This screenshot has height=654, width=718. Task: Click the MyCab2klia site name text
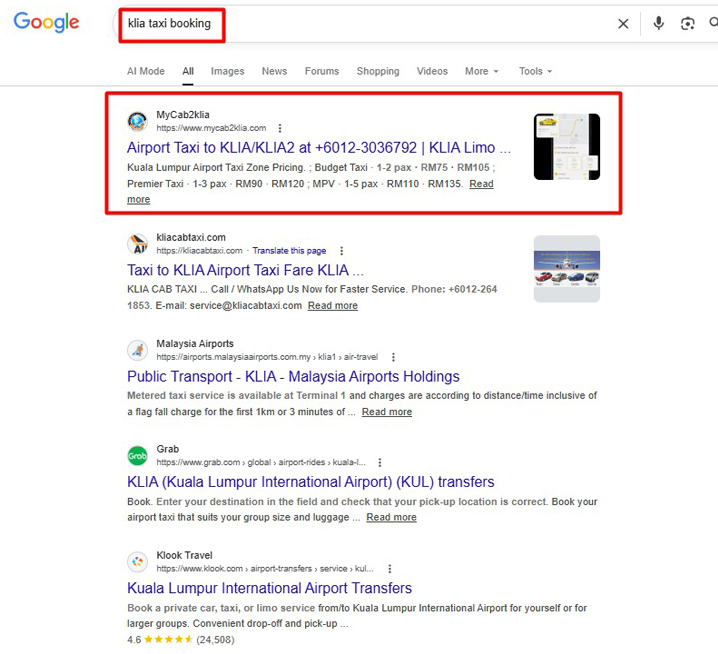(x=183, y=115)
